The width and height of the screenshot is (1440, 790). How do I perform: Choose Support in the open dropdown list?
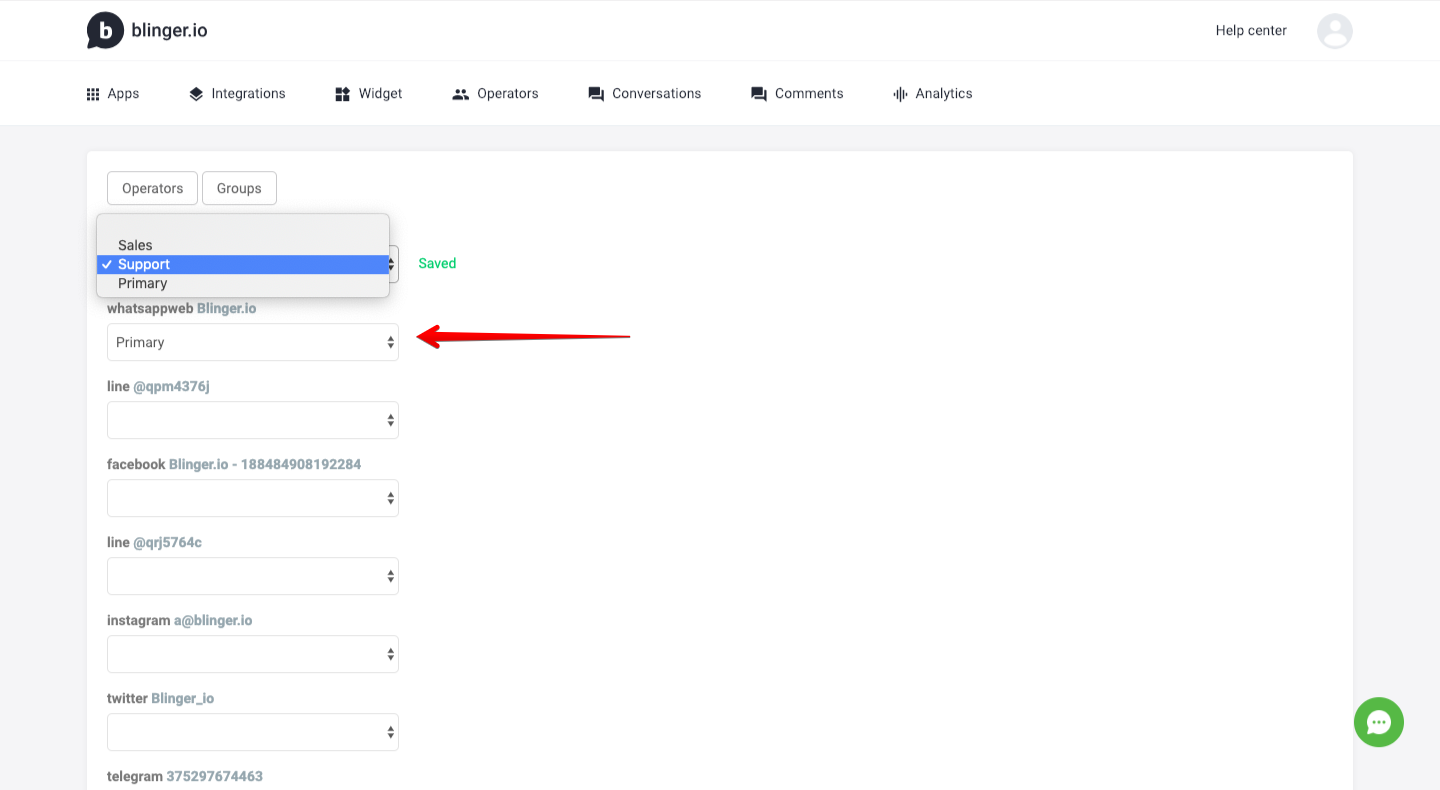point(243,264)
